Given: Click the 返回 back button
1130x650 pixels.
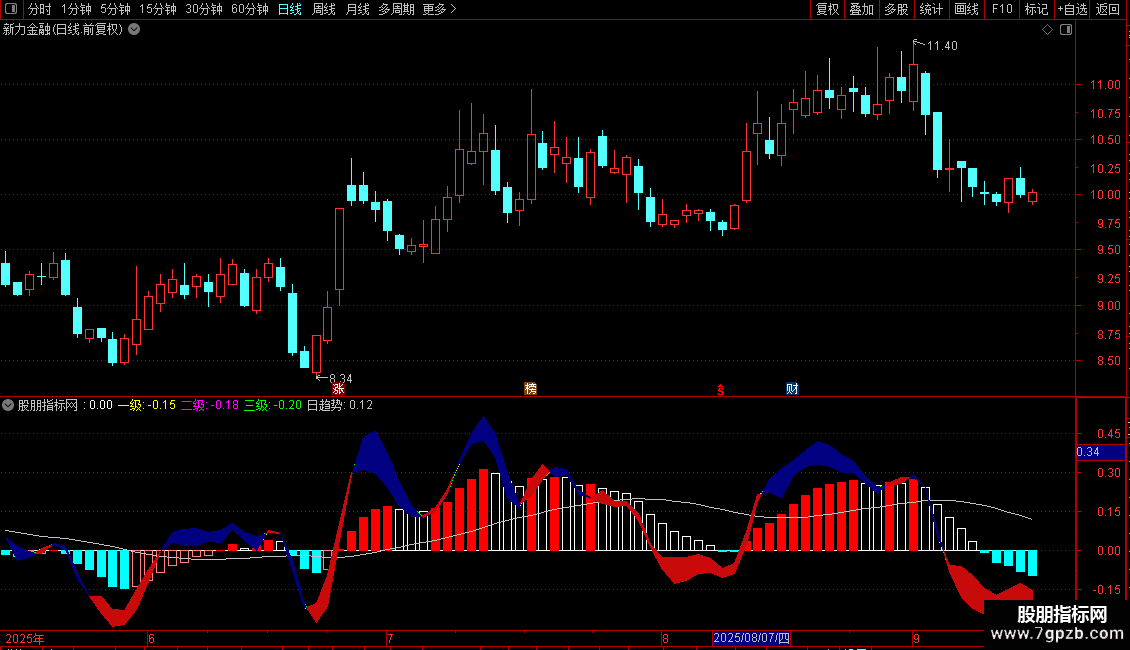Looking at the screenshot, I should 1108,9.
